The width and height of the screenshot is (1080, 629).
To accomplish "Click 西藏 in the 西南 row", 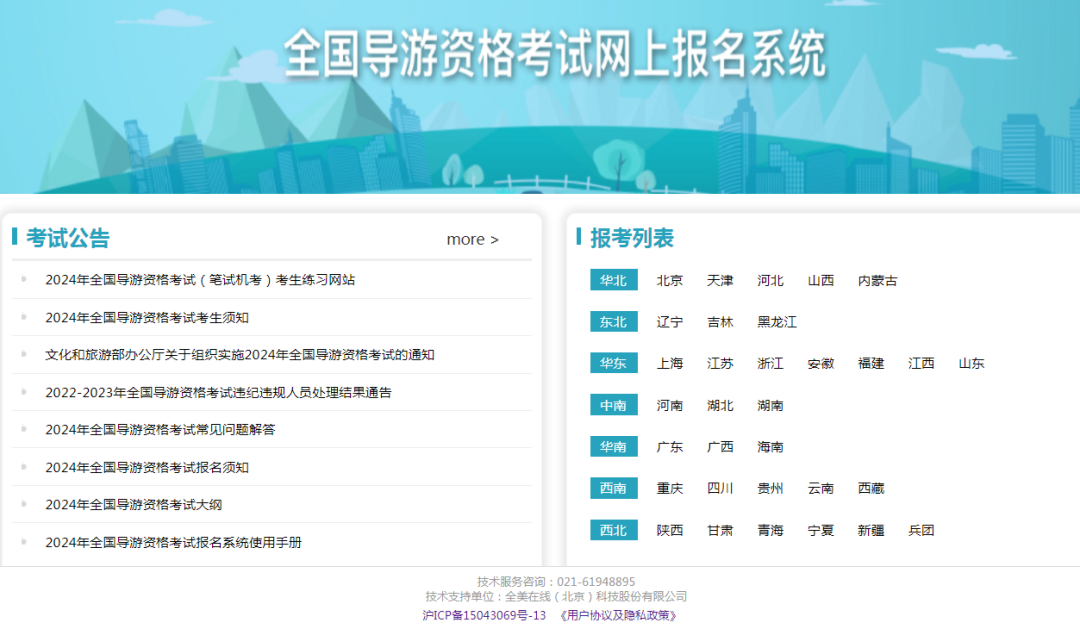I will pos(871,488).
